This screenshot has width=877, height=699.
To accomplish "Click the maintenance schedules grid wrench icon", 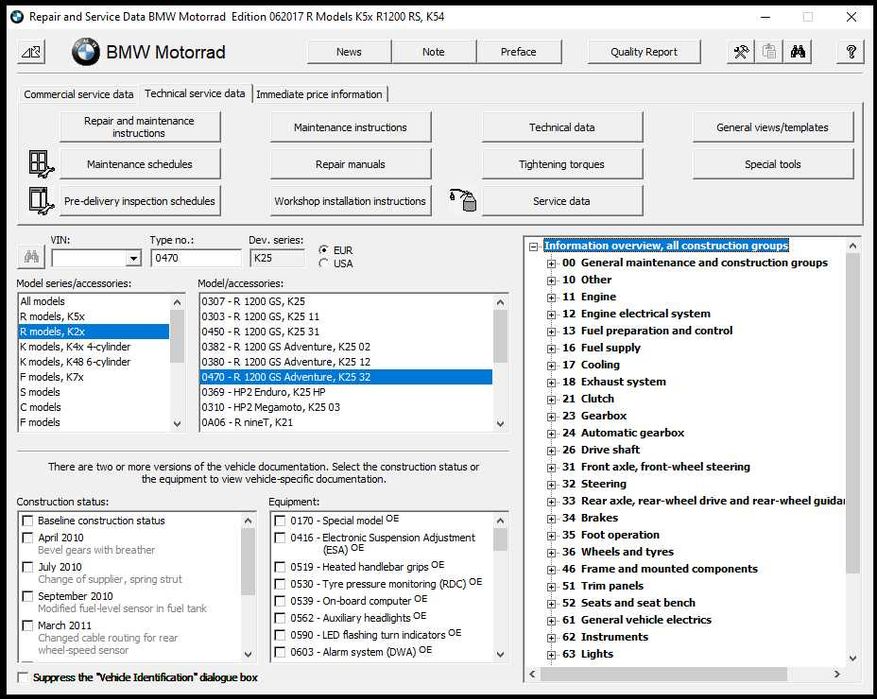I will click(41, 164).
